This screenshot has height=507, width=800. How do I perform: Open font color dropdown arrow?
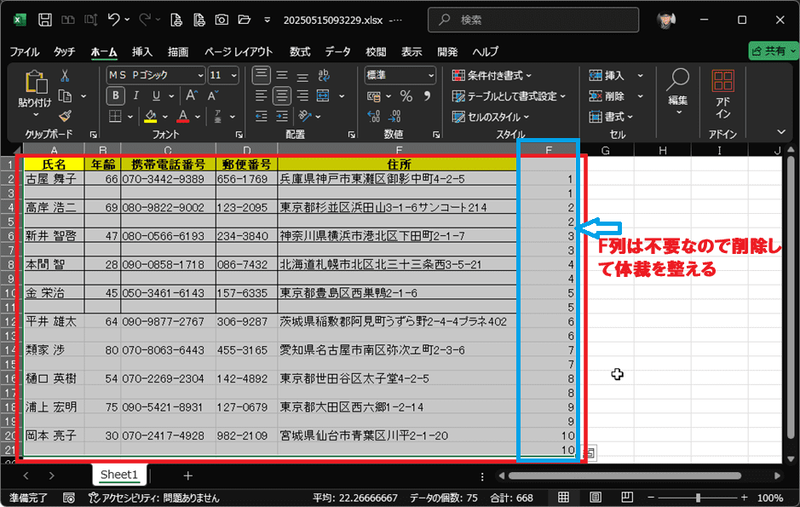pyautogui.click(x=197, y=117)
